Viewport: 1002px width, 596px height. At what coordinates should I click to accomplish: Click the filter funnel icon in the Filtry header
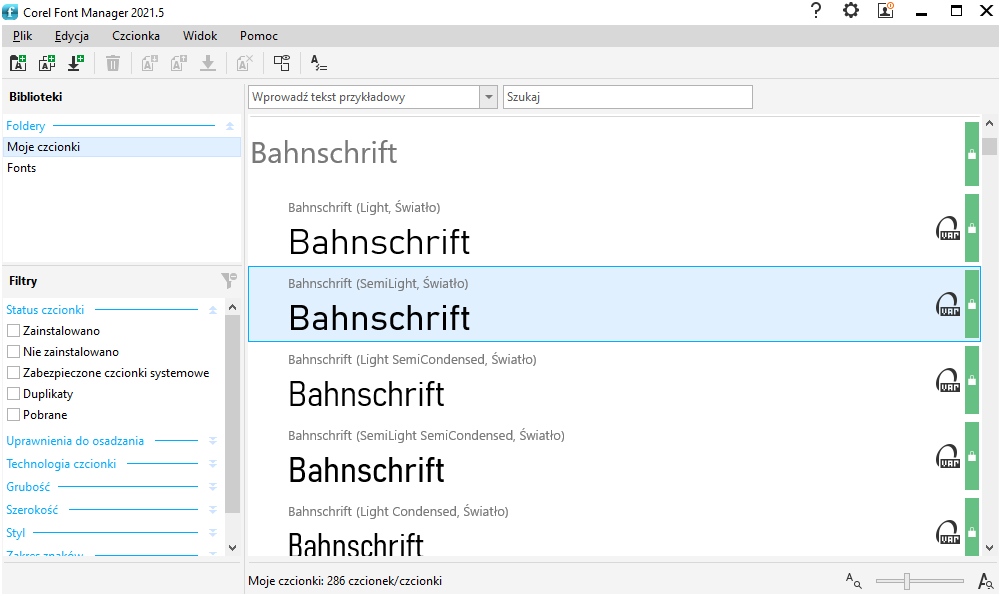click(x=229, y=281)
